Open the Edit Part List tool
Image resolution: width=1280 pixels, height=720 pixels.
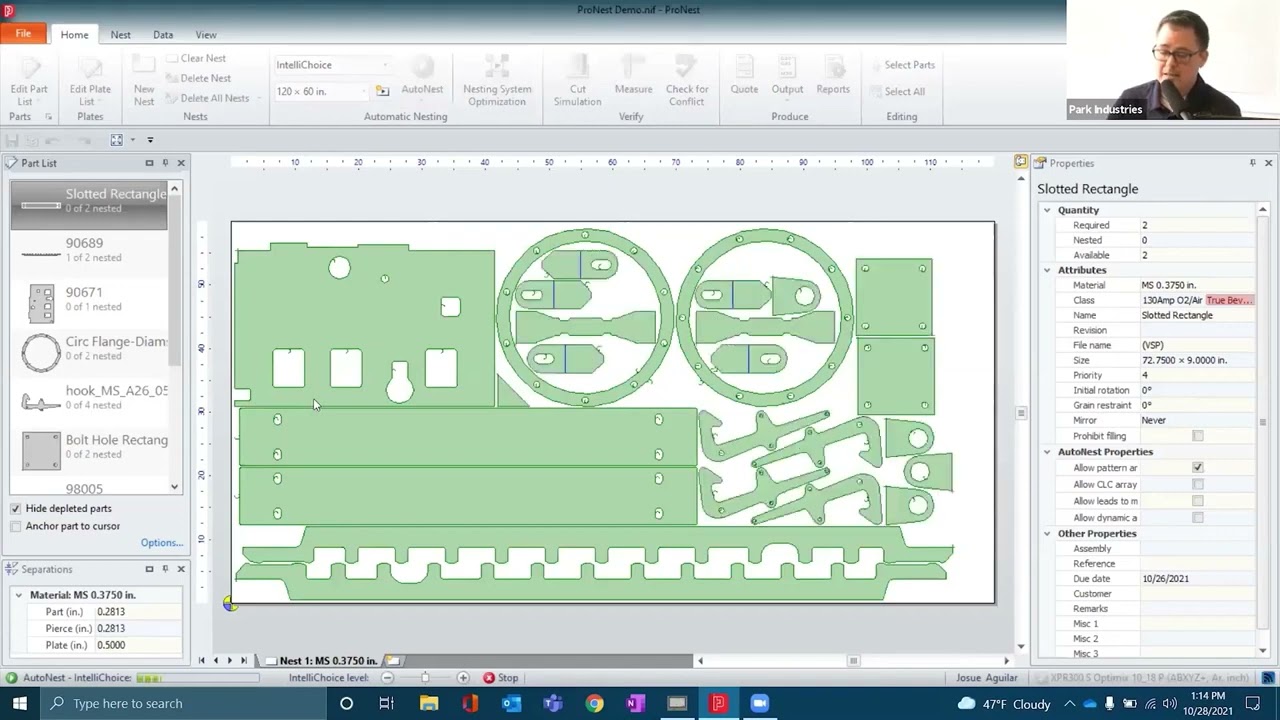(x=29, y=82)
